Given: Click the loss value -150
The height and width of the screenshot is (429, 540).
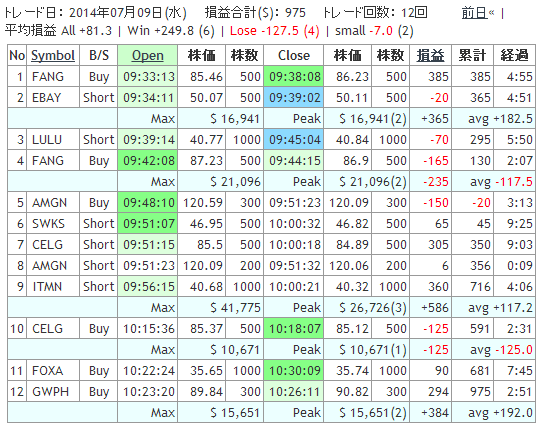Looking at the screenshot, I should [436, 202].
